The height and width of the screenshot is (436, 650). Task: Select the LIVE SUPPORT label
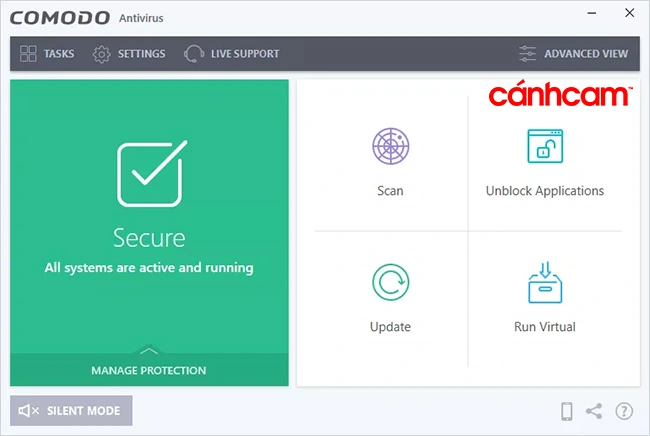(x=245, y=54)
